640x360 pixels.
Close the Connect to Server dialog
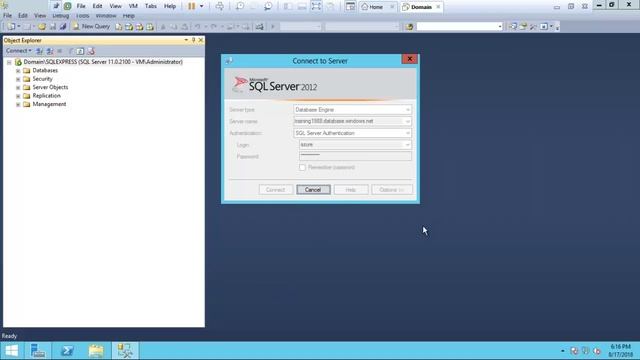point(410,59)
